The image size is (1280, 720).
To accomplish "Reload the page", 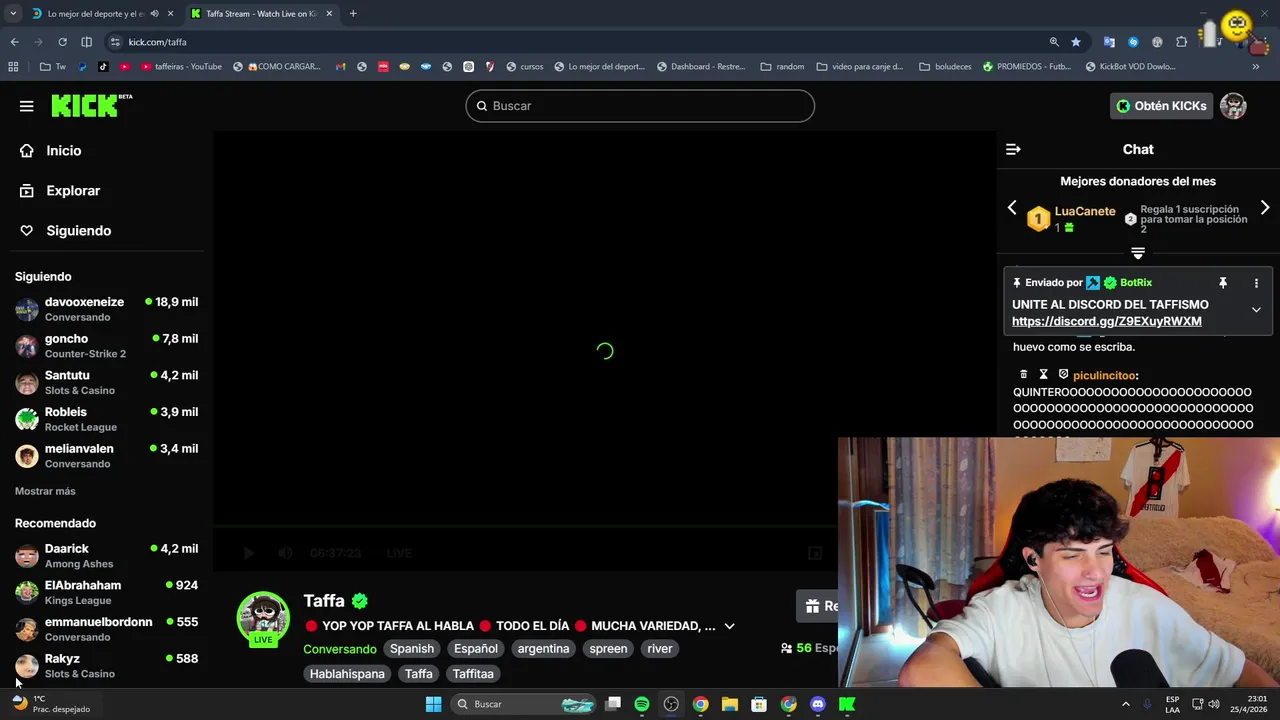I will 62,42.
